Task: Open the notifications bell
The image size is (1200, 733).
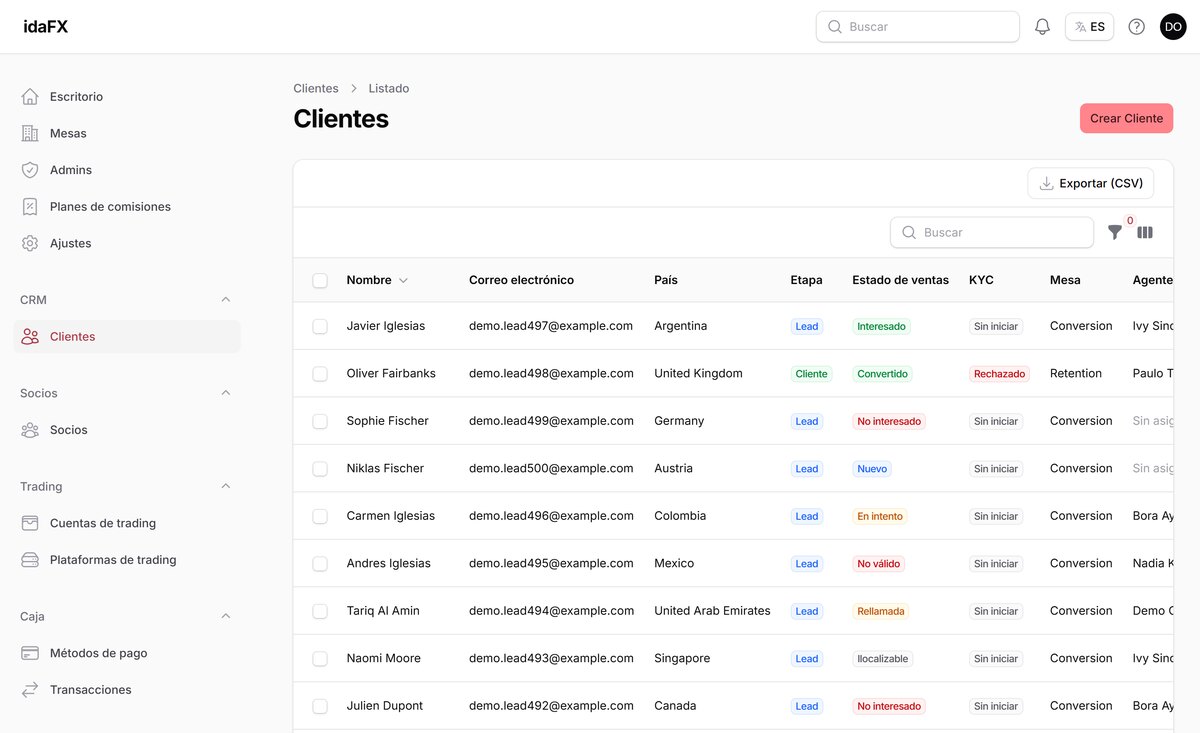Action: 1042,27
